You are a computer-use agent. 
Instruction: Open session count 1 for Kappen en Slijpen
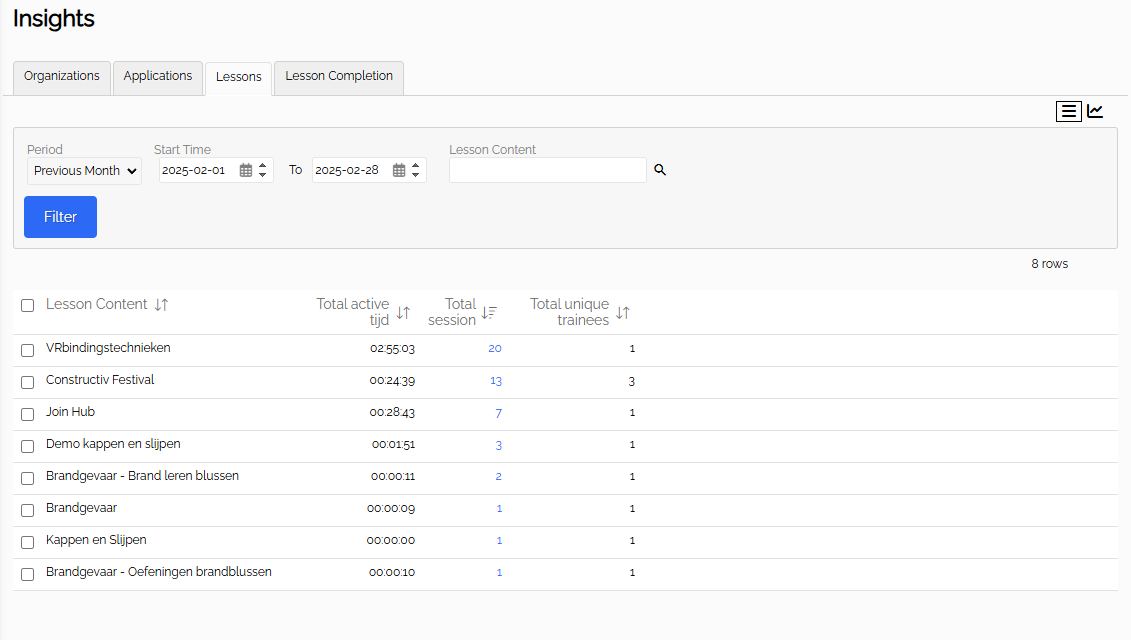(x=499, y=540)
